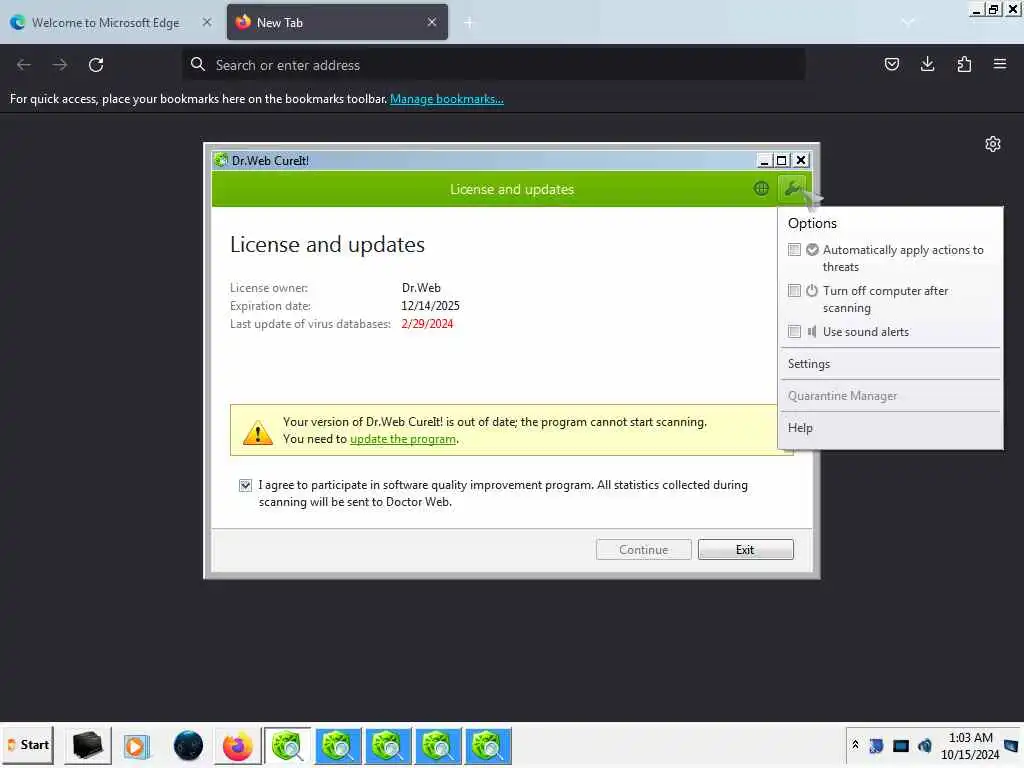Click the Dr.Web CureIt! title bar icon
The width and height of the screenshot is (1024, 768).
pos(221,160)
